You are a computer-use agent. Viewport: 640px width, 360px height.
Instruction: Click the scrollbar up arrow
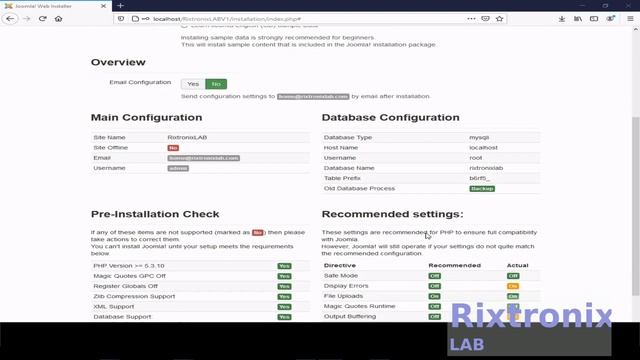click(x=636, y=30)
